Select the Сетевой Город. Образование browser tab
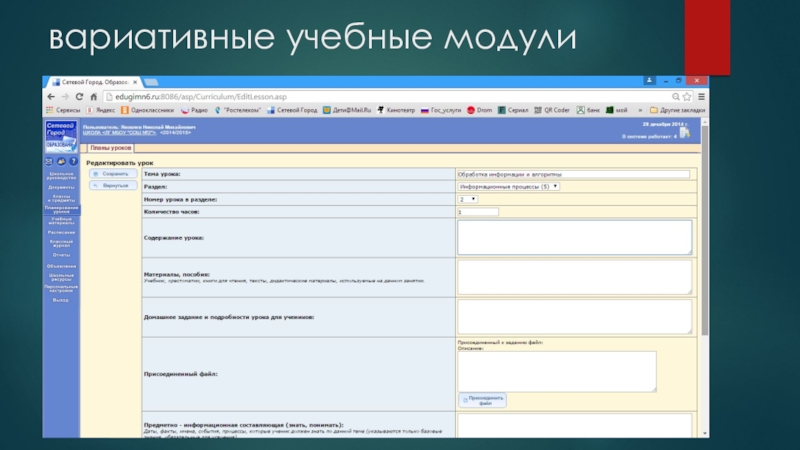 93,82
